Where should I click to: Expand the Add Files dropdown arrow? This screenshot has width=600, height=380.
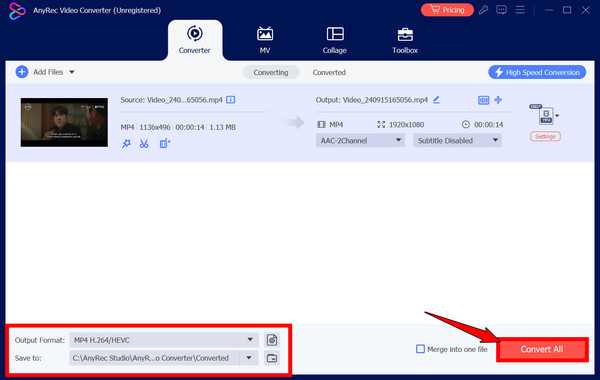(x=72, y=72)
